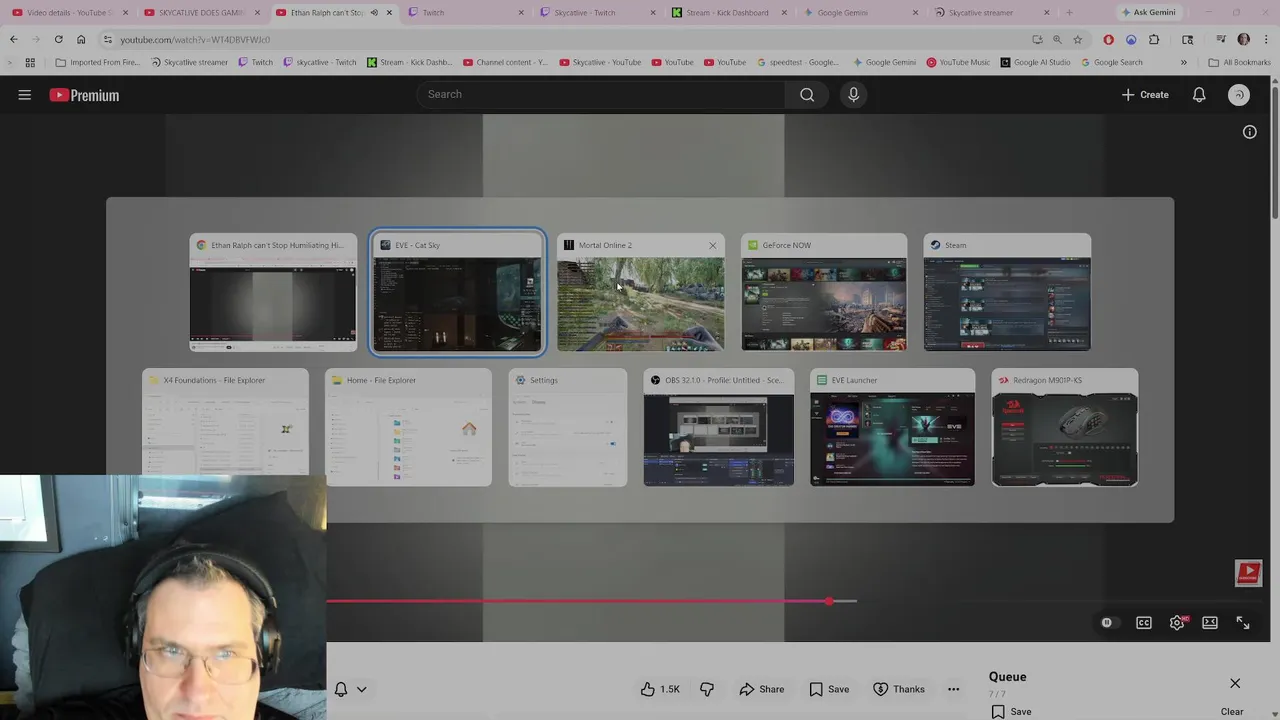
Task: Click the YouTube search magnifier button
Action: (x=807, y=94)
